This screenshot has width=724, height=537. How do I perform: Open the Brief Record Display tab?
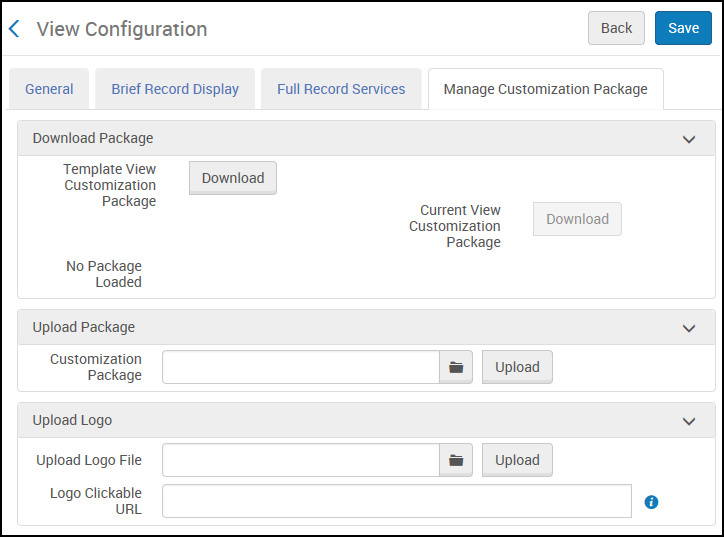[x=175, y=89]
